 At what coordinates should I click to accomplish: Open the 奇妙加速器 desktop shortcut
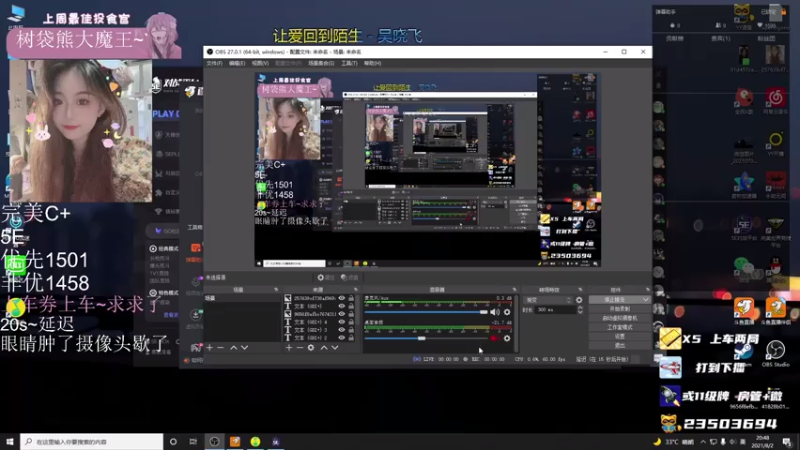point(744,187)
